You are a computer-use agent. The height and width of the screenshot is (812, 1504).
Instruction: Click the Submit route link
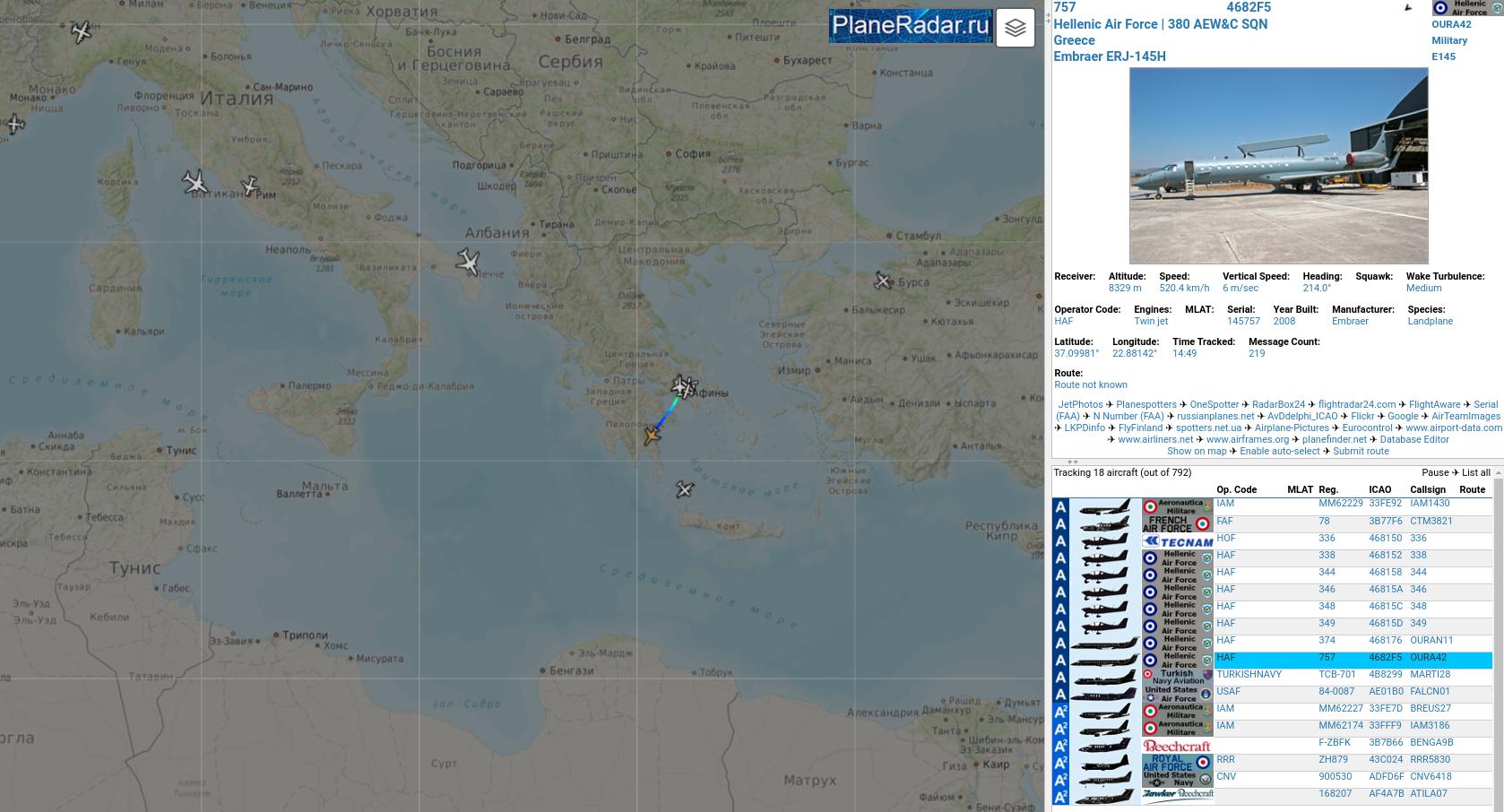[1361, 451]
